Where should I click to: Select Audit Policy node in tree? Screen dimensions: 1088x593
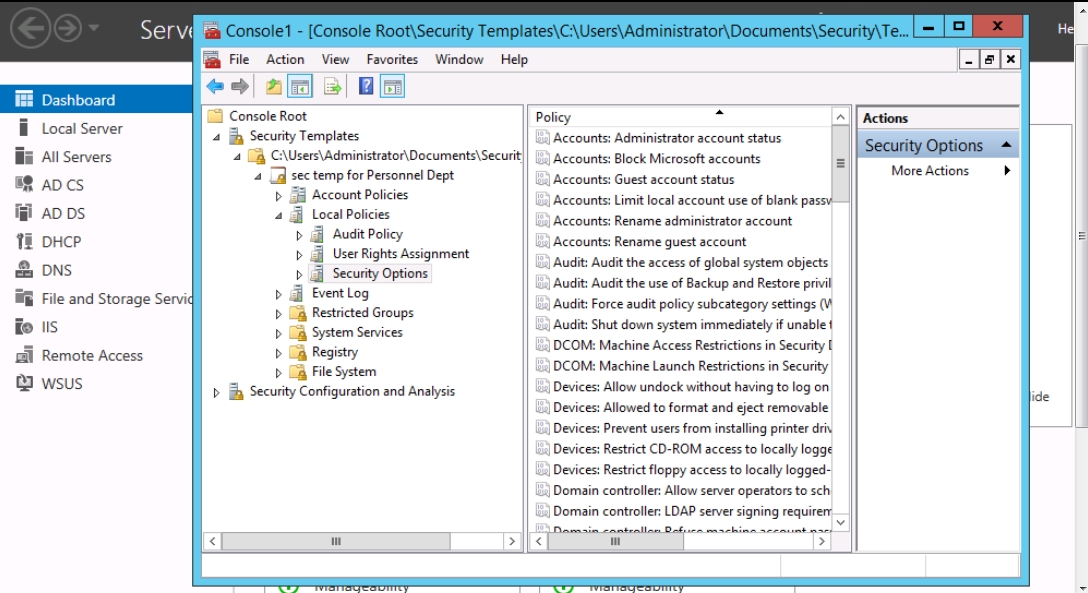click(x=367, y=234)
